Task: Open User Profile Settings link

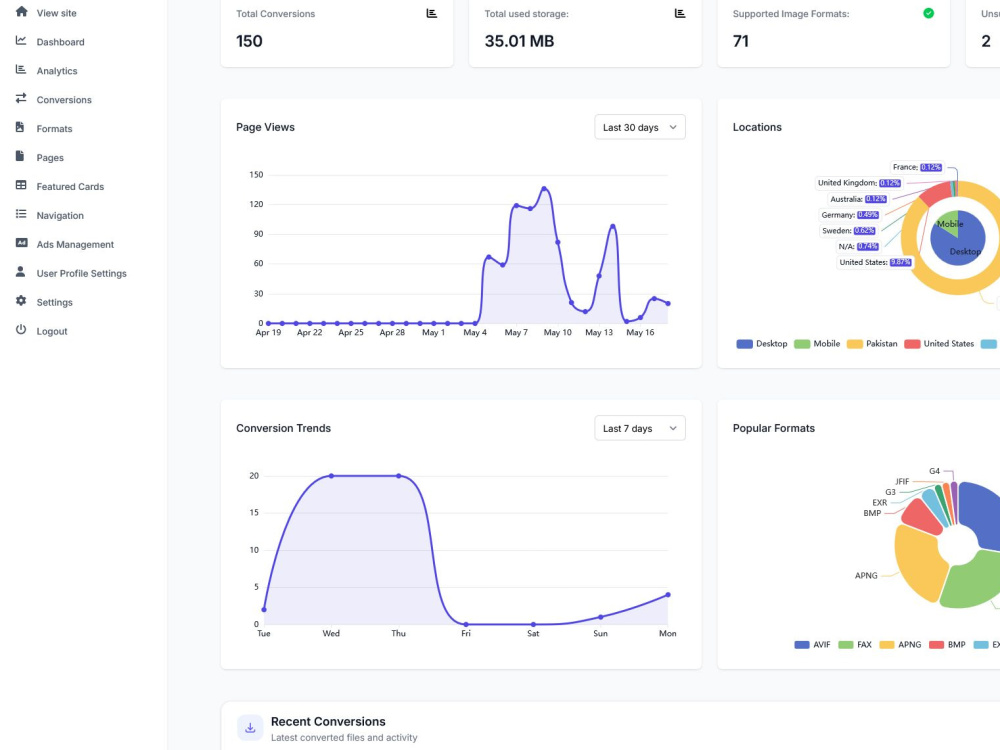Action: coord(82,273)
